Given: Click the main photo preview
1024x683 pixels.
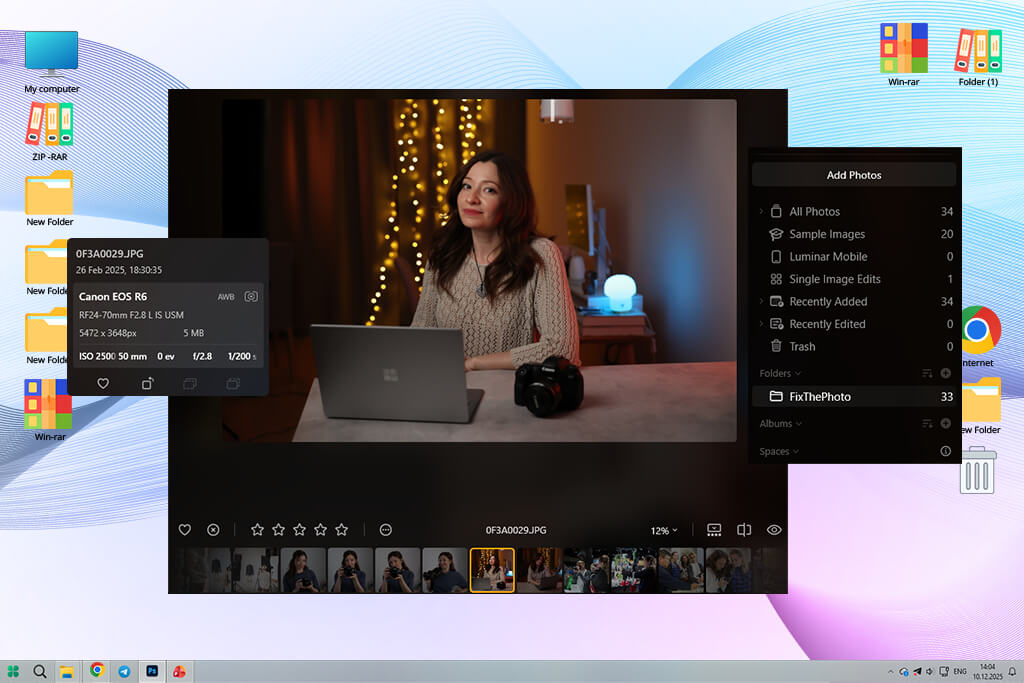Looking at the screenshot, I should point(479,270).
